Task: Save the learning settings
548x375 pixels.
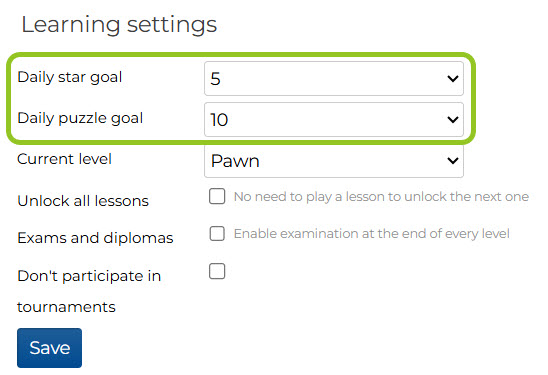Action: tap(49, 348)
